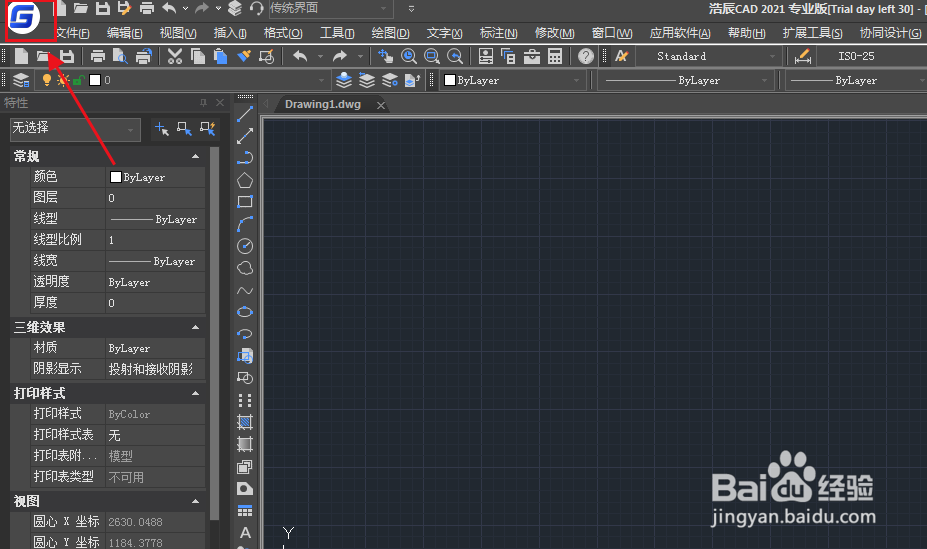The width and height of the screenshot is (927, 549).
Task: Click the Print Preview icon
Action: point(120,56)
